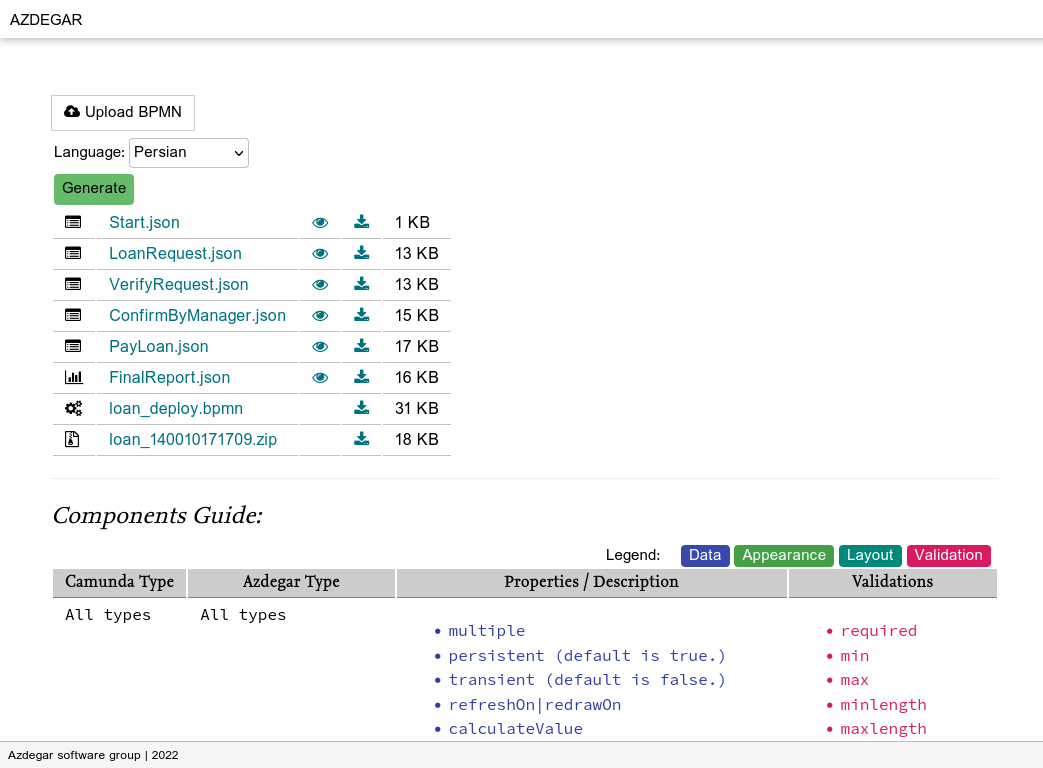The image size is (1043, 768).
Task: Click the Azdegar software group footer text
Action: (93, 755)
